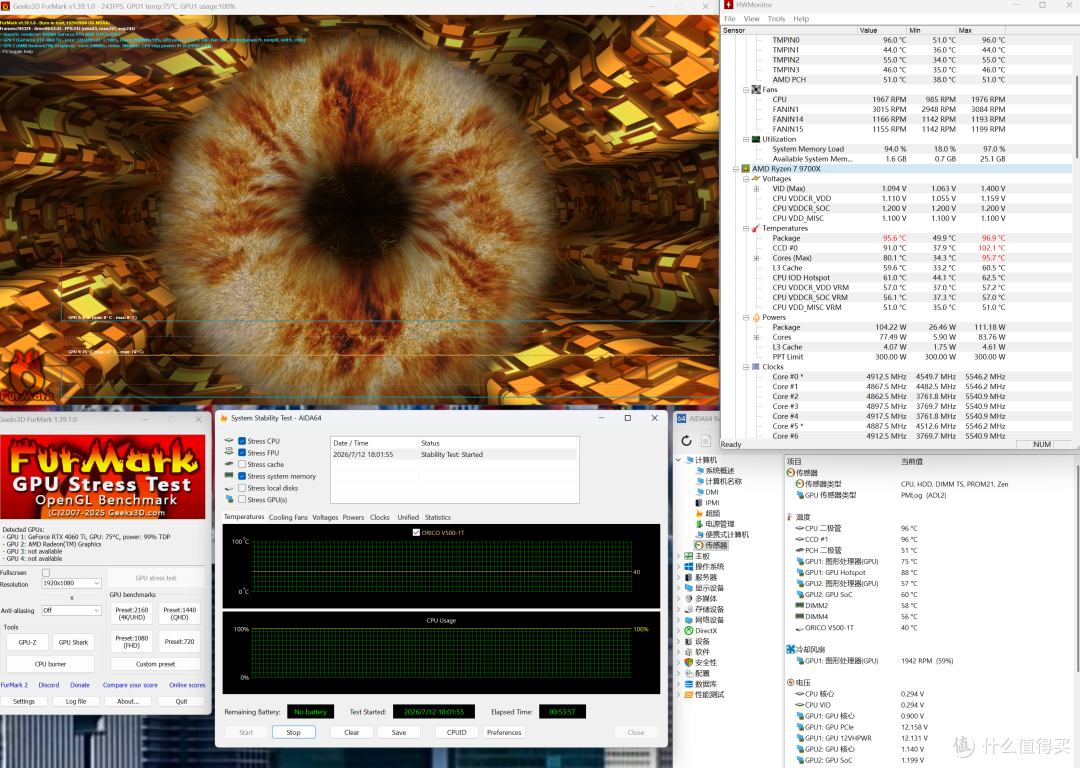
Task: Stop the AIDA64 stability test
Action: click(293, 732)
